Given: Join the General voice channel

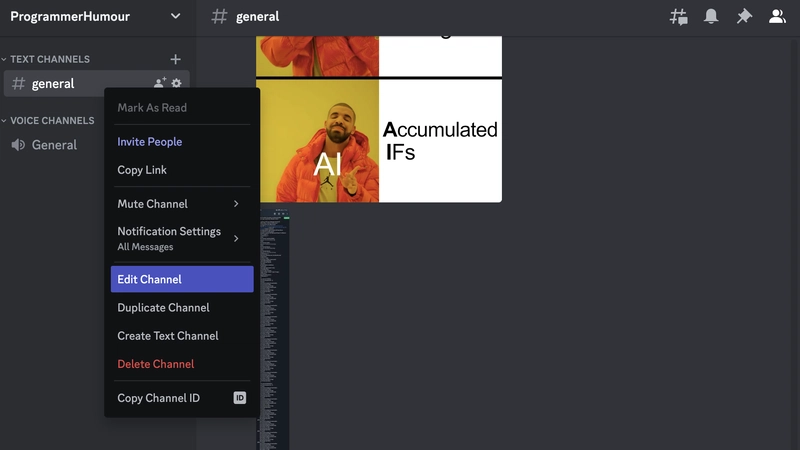Looking at the screenshot, I should click(54, 145).
